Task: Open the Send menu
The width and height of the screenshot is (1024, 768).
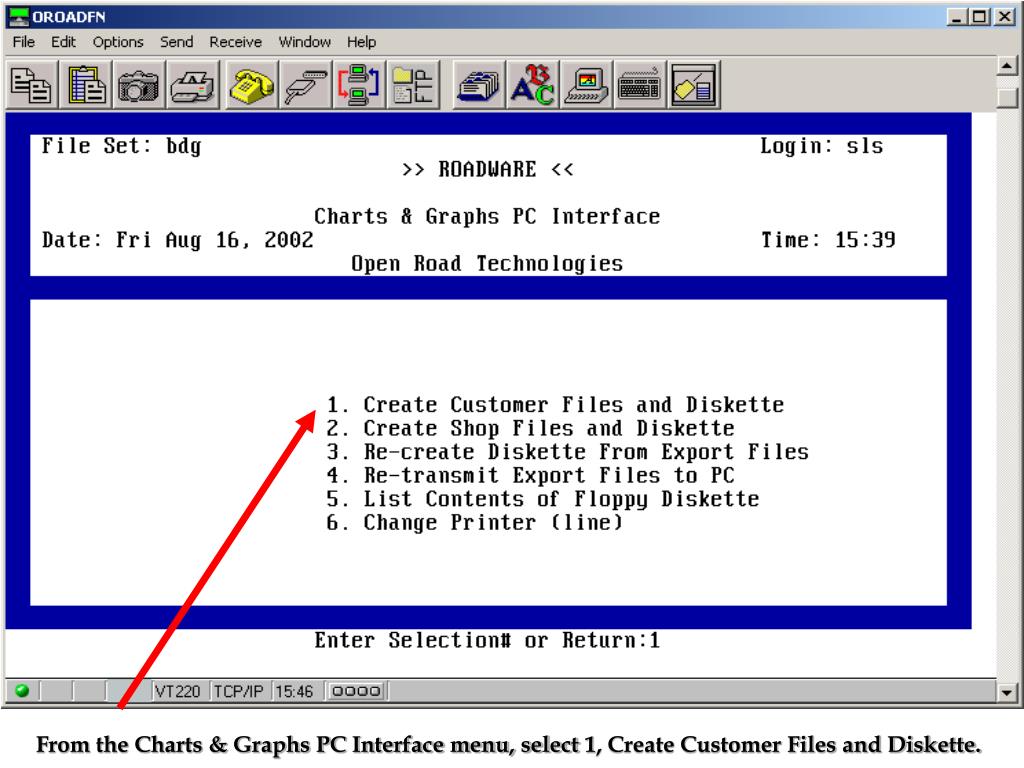Action: point(176,42)
